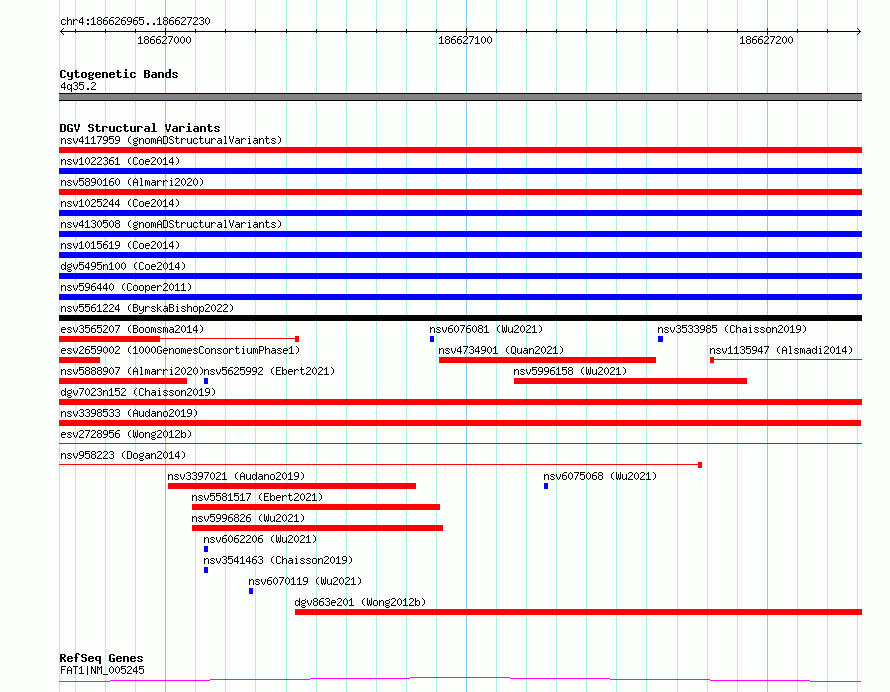This screenshot has height=692, width=890.
Task: Click right arrow of the ruler
Action: (x=858, y=31)
